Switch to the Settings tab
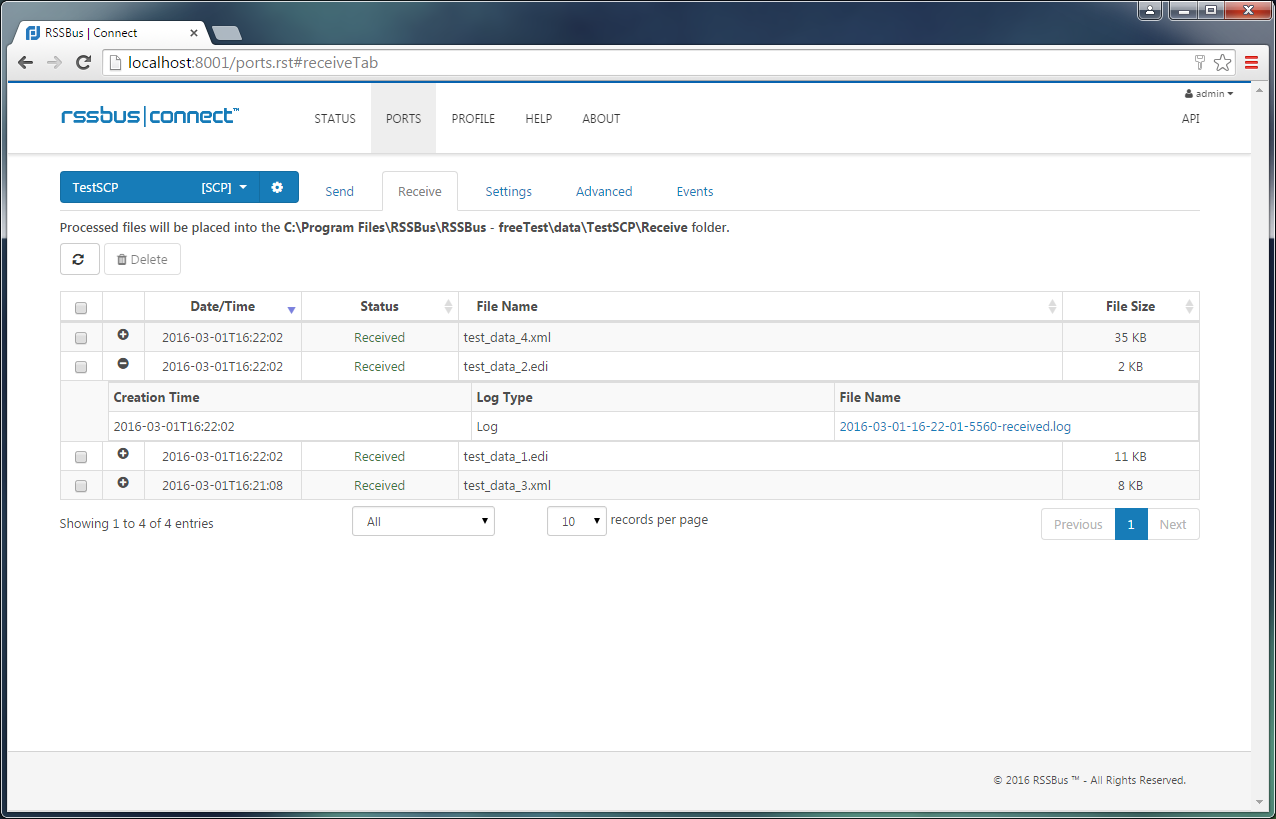1276x819 pixels. tap(508, 191)
